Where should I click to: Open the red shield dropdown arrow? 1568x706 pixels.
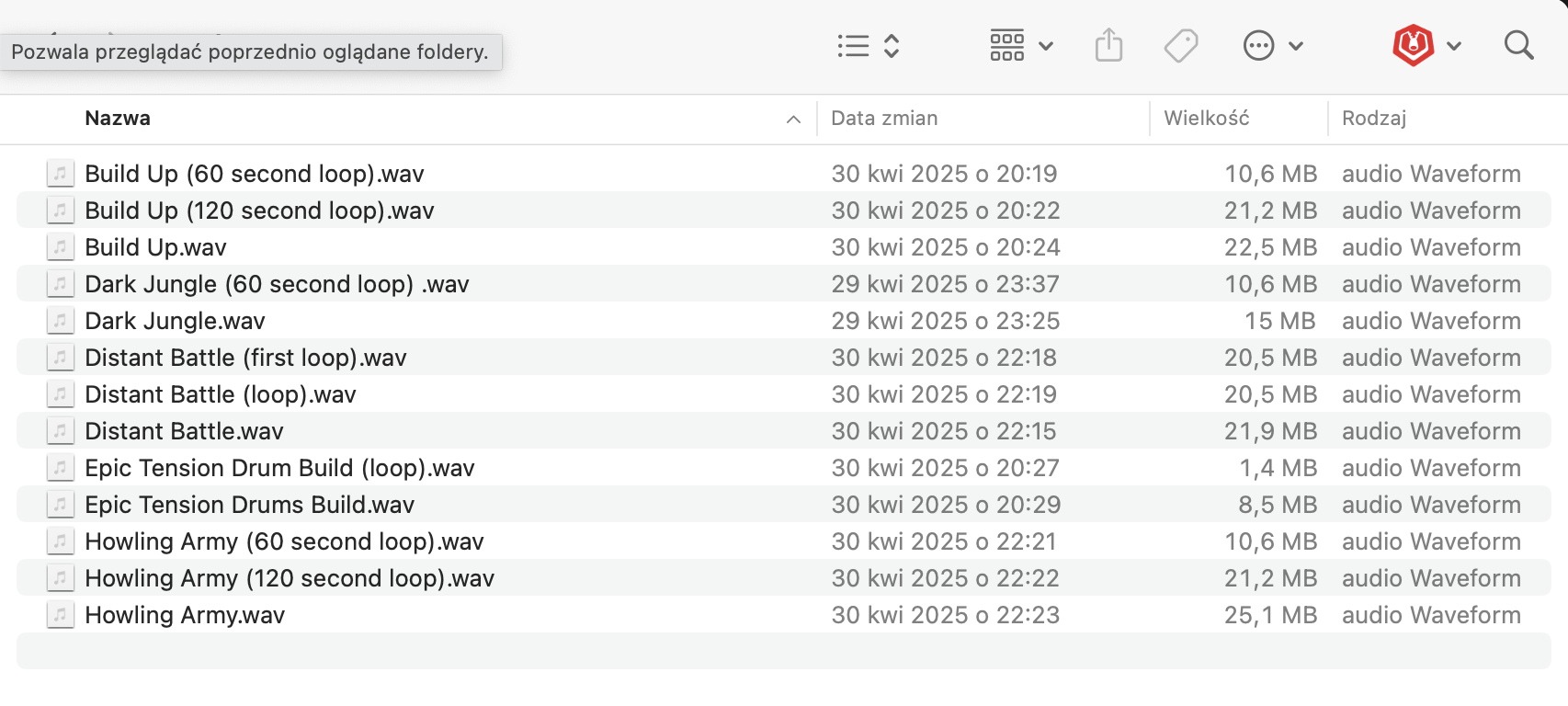click(1454, 46)
